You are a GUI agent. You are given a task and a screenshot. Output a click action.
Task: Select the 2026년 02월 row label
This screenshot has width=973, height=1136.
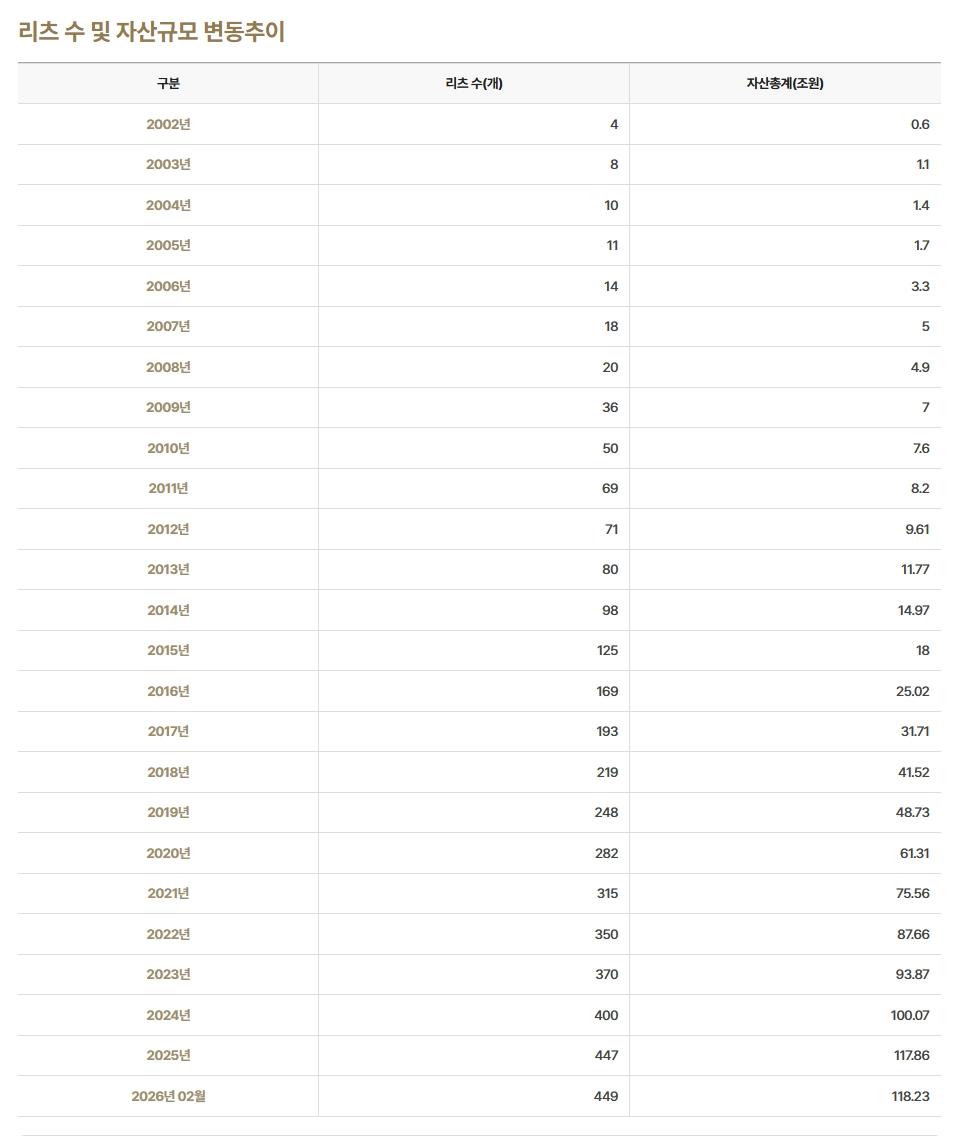click(x=168, y=1096)
